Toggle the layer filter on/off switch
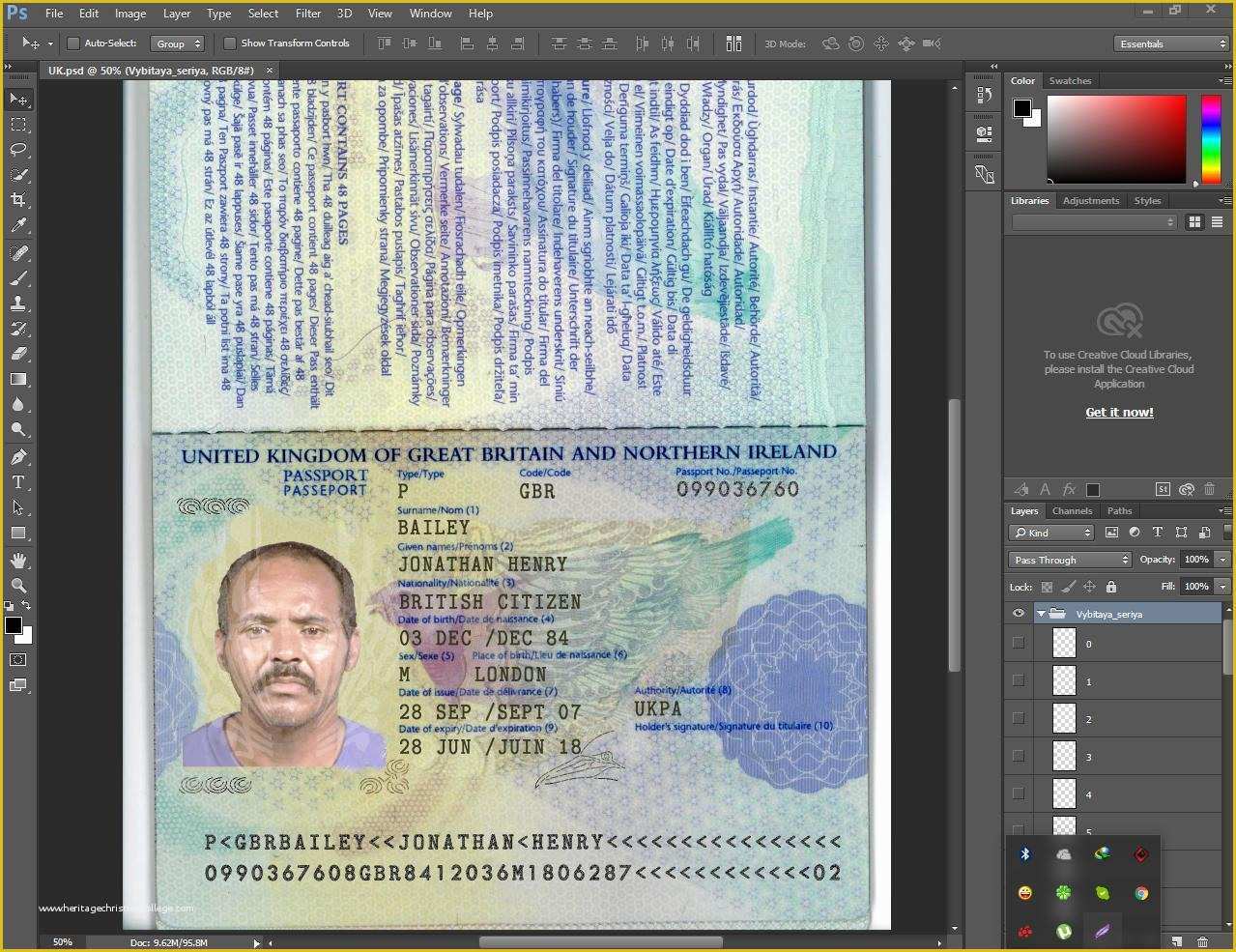 coord(1227,533)
